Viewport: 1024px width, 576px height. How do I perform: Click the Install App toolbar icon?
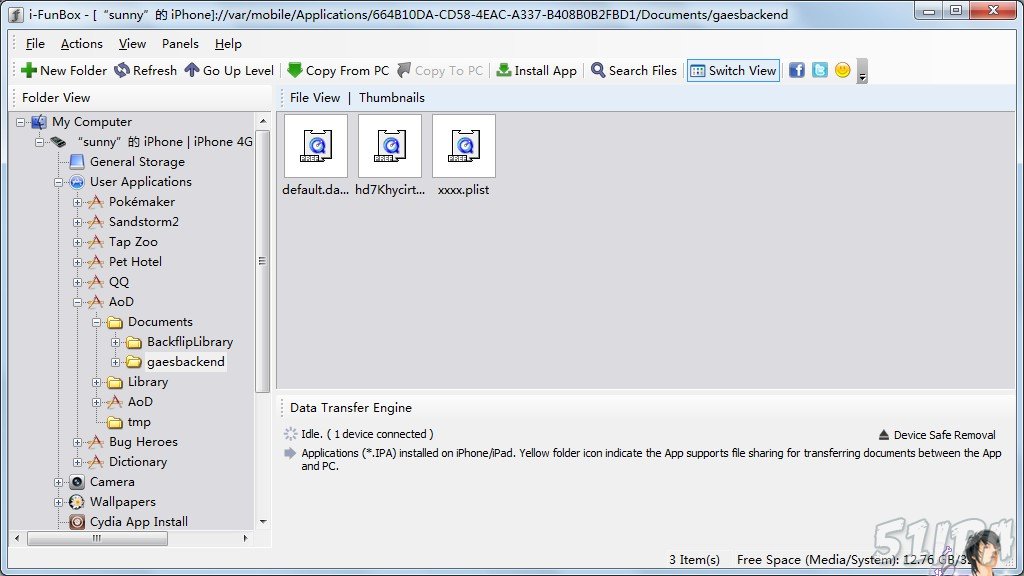coord(504,71)
